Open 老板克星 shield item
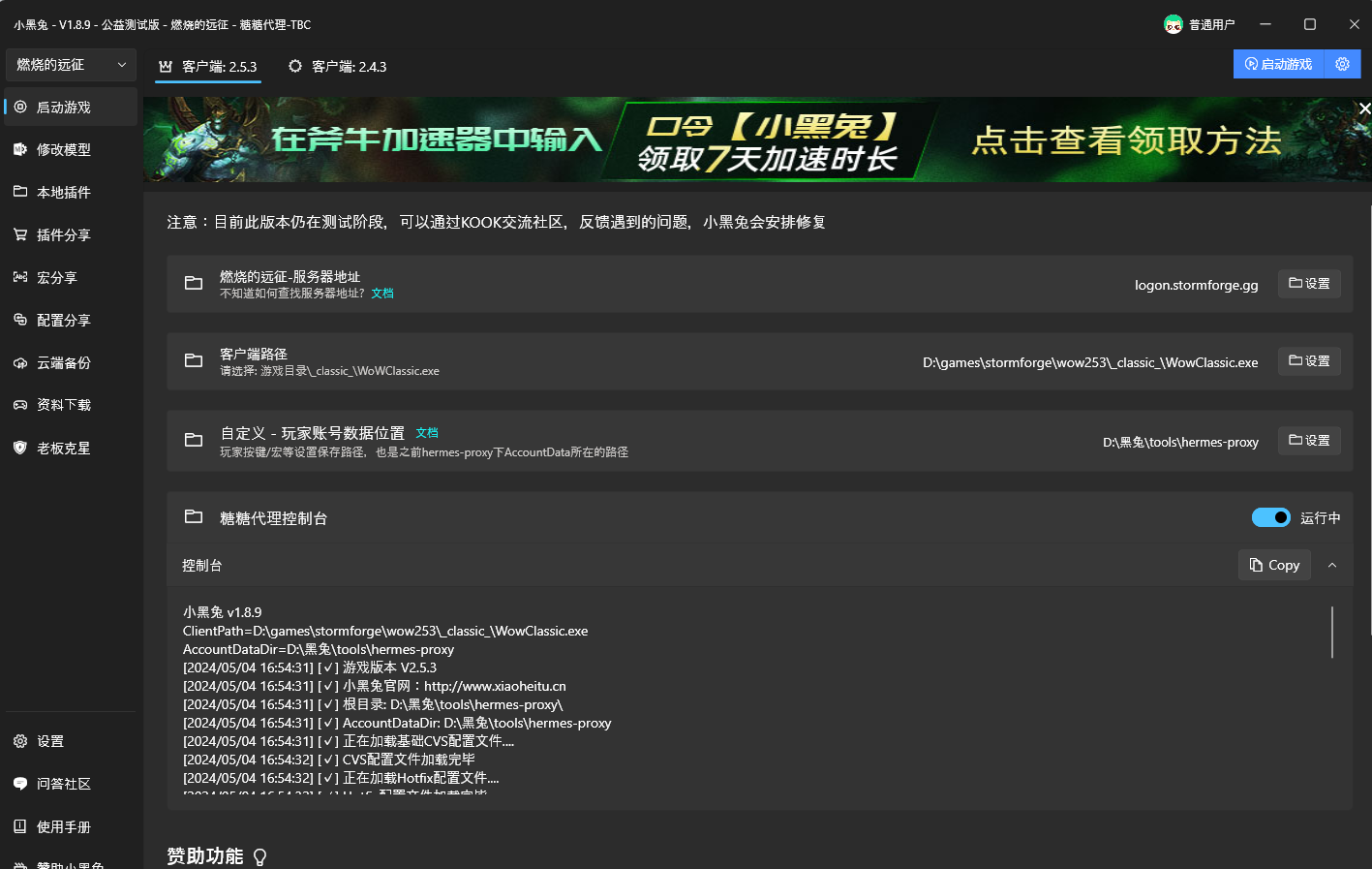 [x=64, y=449]
